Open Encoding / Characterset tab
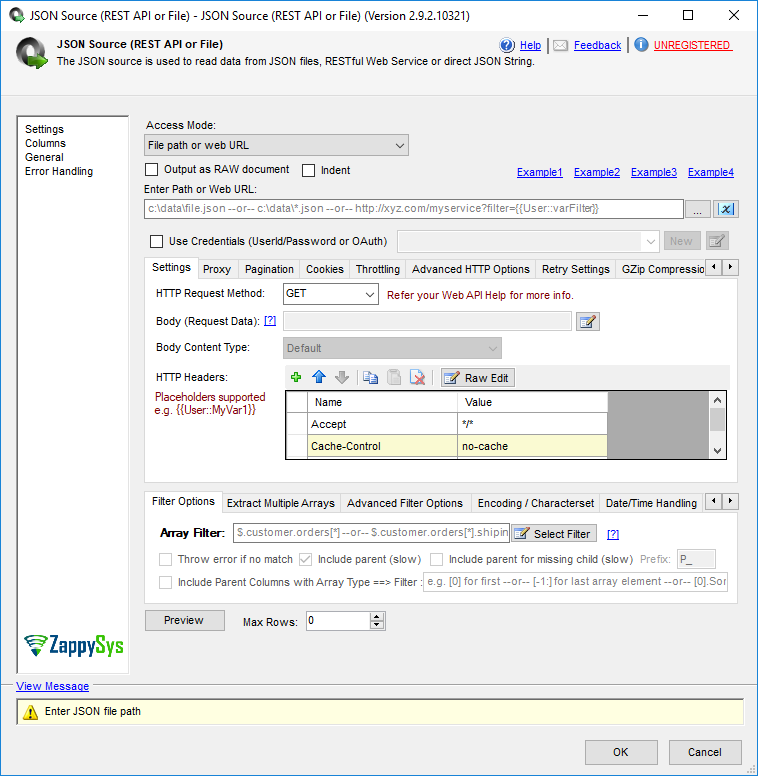 (x=536, y=503)
